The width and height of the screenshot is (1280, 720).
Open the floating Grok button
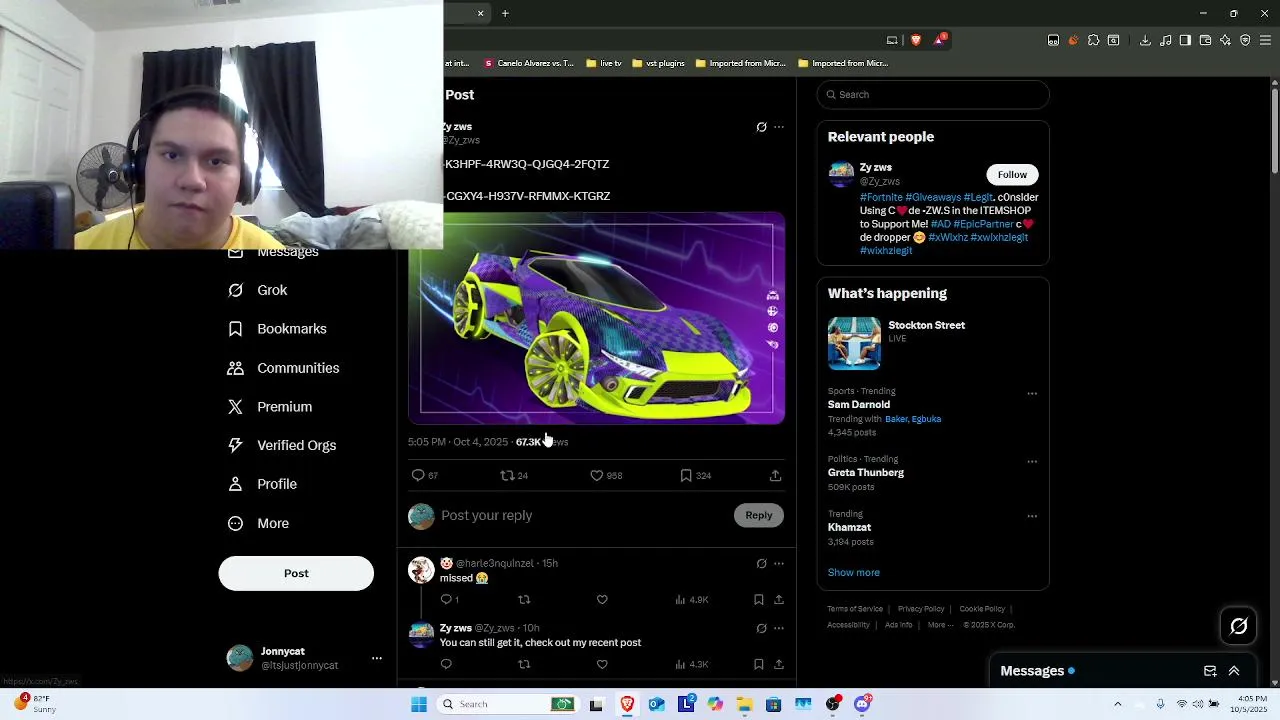[x=1239, y=627]
